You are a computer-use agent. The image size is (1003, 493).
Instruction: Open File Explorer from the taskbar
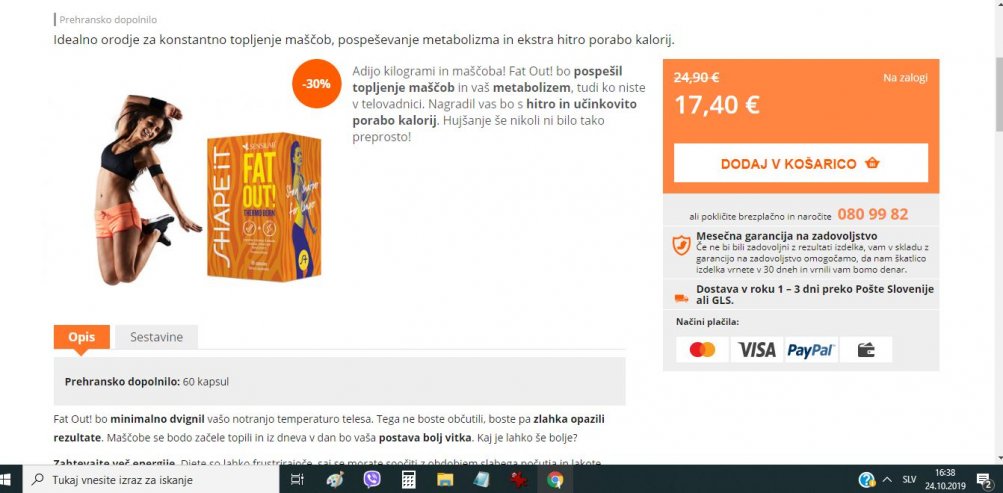[x=445, y=480]
